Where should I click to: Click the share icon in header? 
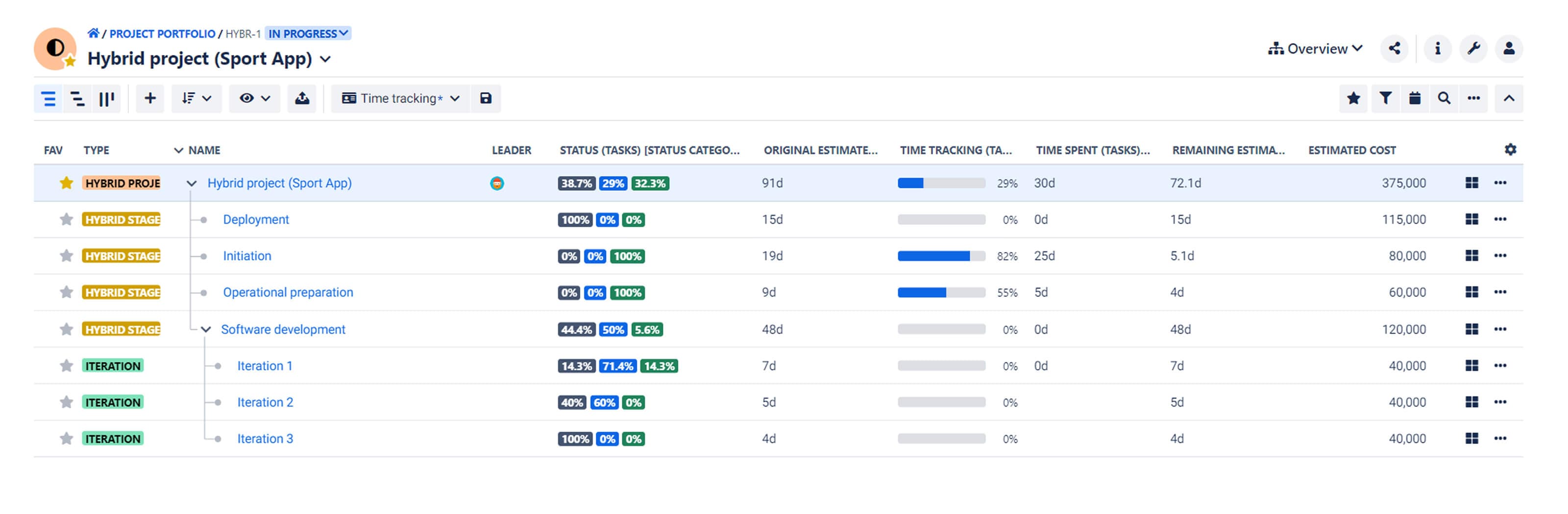pyautogui.click(x=1394, y=49)
